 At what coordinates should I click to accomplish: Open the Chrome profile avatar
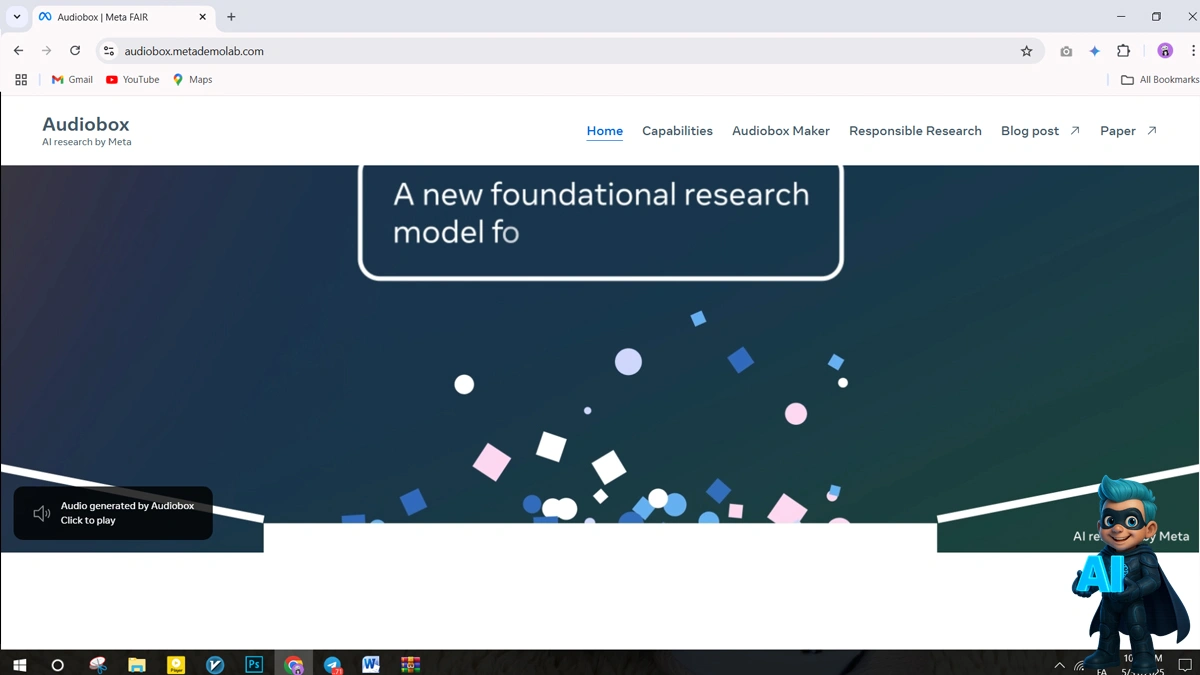pyautogui.click(x=1165, y=51)
